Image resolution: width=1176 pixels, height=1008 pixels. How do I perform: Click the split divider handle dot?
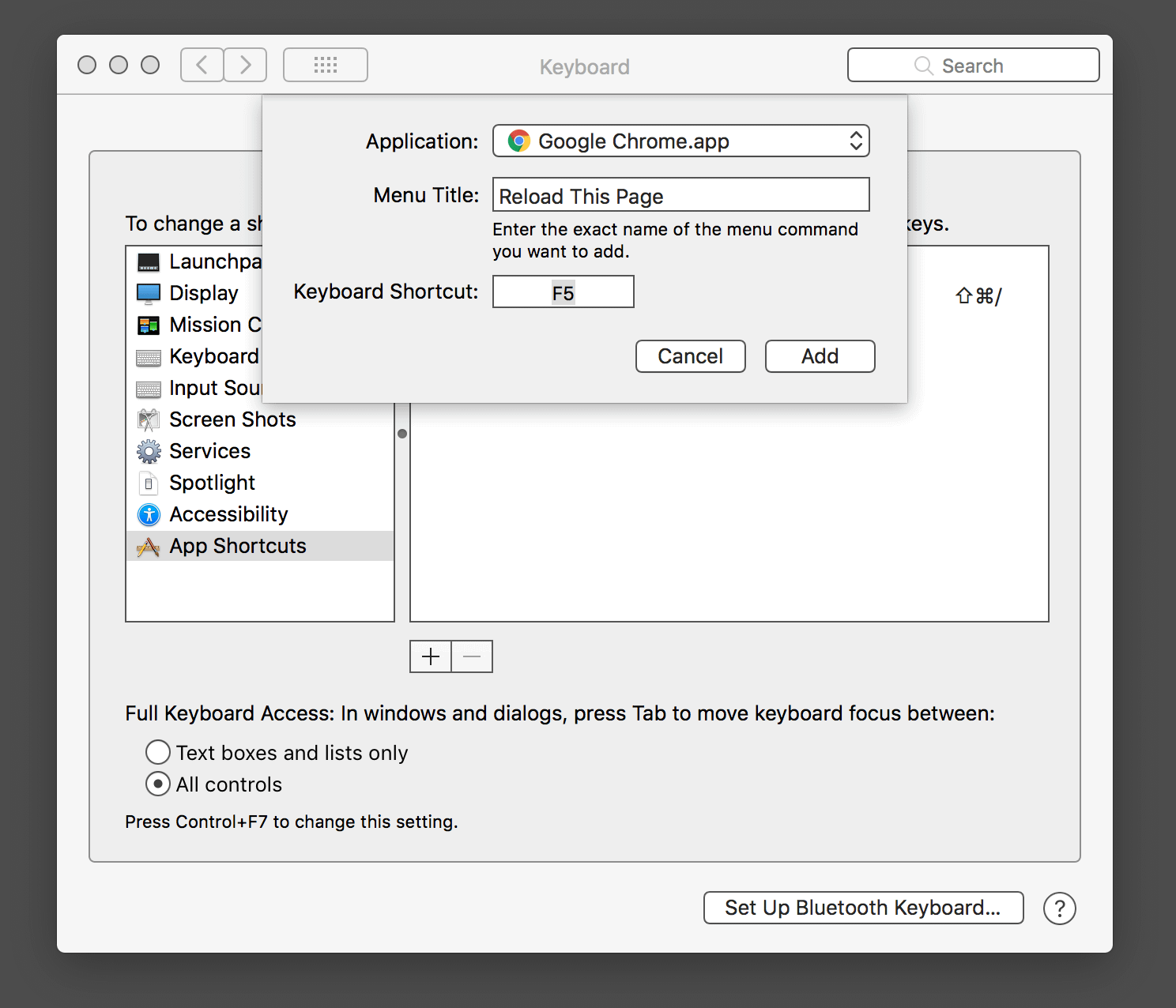pyautogui.click(x=402, y=434)
